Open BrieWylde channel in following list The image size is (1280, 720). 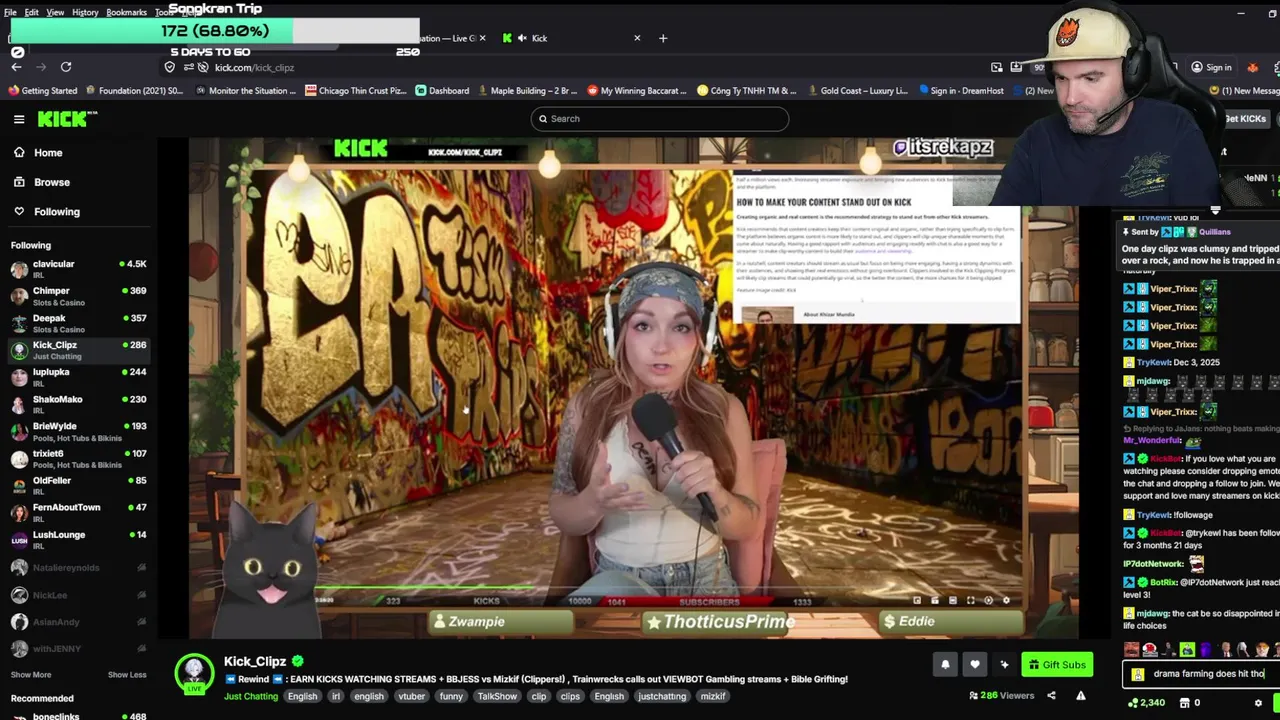[x=78, y=431]
